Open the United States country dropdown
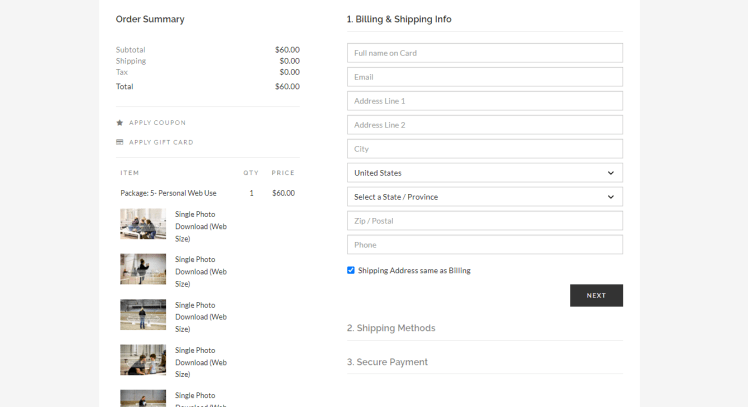The image size is (748, 407). coord(484,173)
